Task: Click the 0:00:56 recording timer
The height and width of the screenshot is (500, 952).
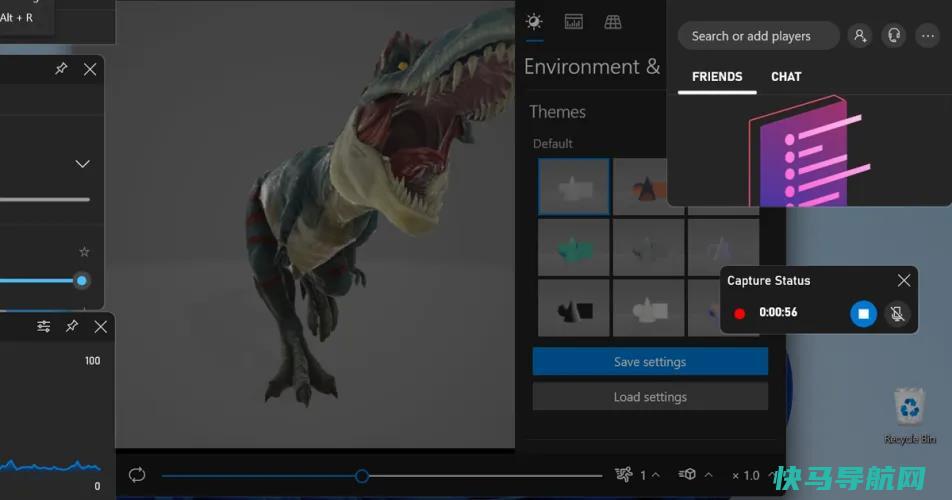Action: (x=778, y=312)
